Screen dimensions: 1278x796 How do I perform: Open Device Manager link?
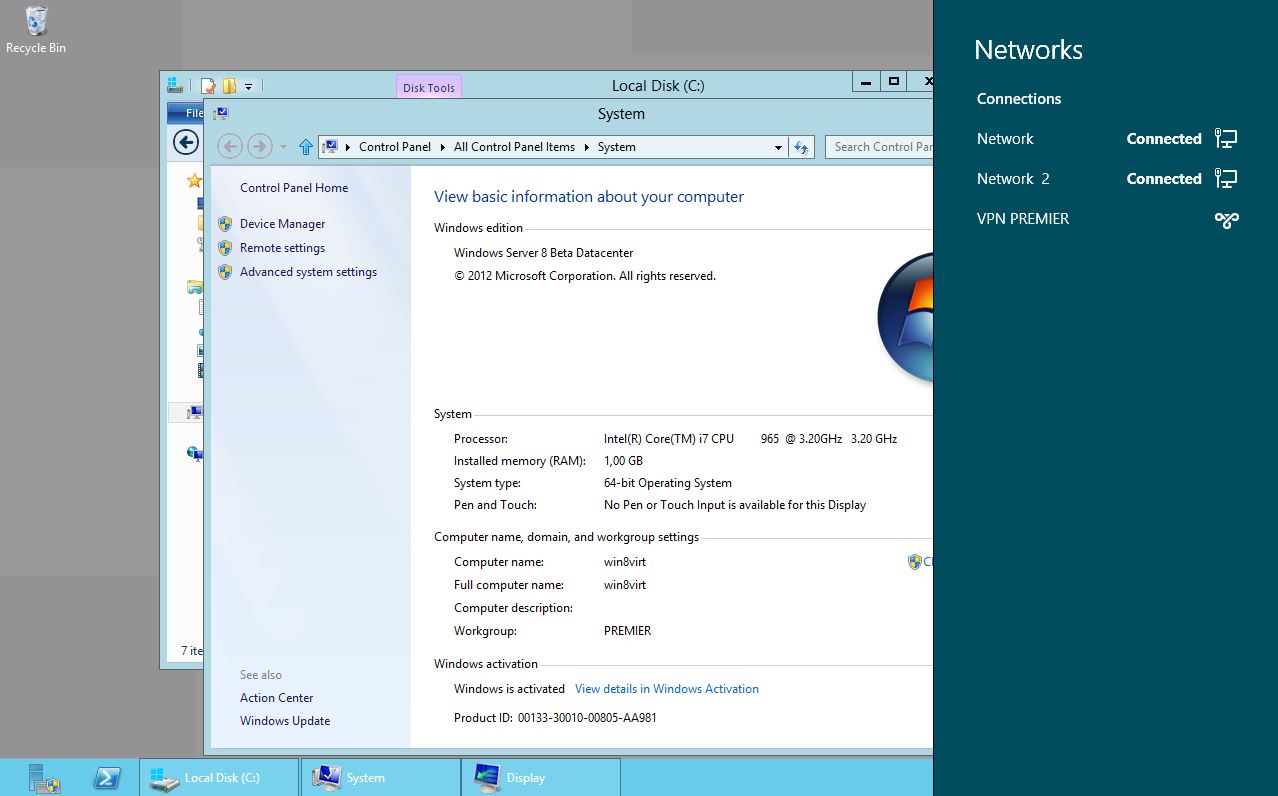coord(282,224)
